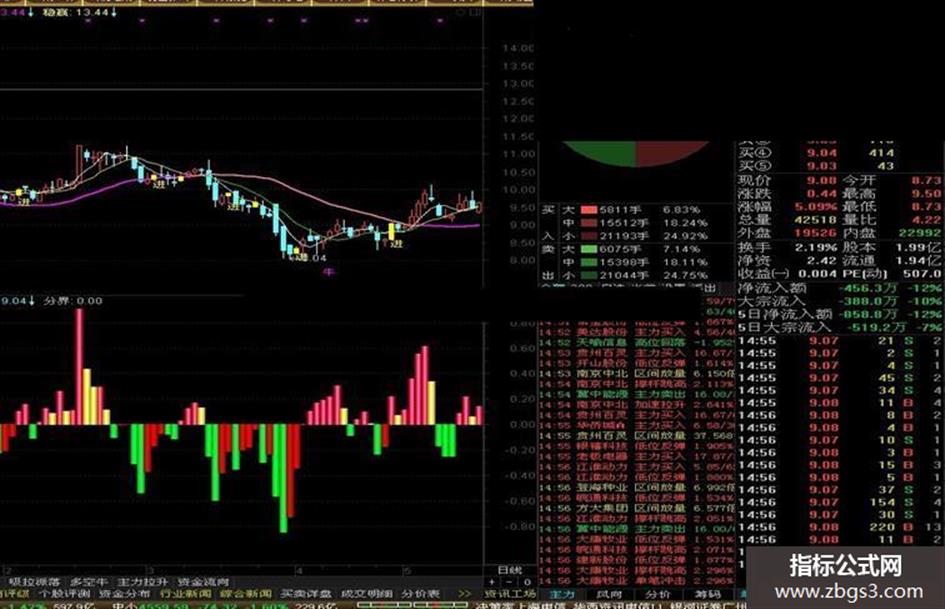Click the 5日净流入额 -858.8万 figure
945x609 pixels.
click(868, 314)
